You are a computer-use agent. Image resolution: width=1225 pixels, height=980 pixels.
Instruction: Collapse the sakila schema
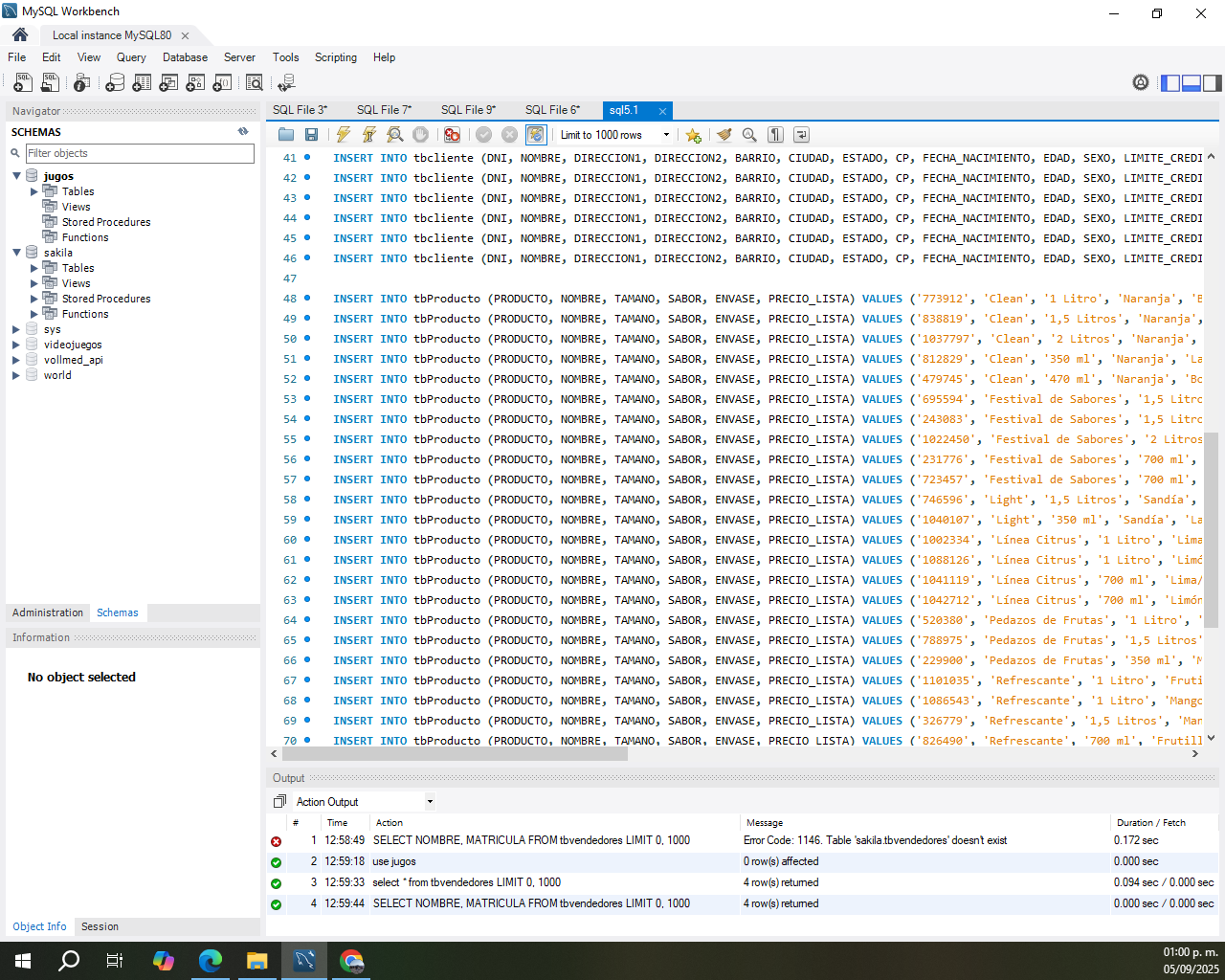point(16,253)
